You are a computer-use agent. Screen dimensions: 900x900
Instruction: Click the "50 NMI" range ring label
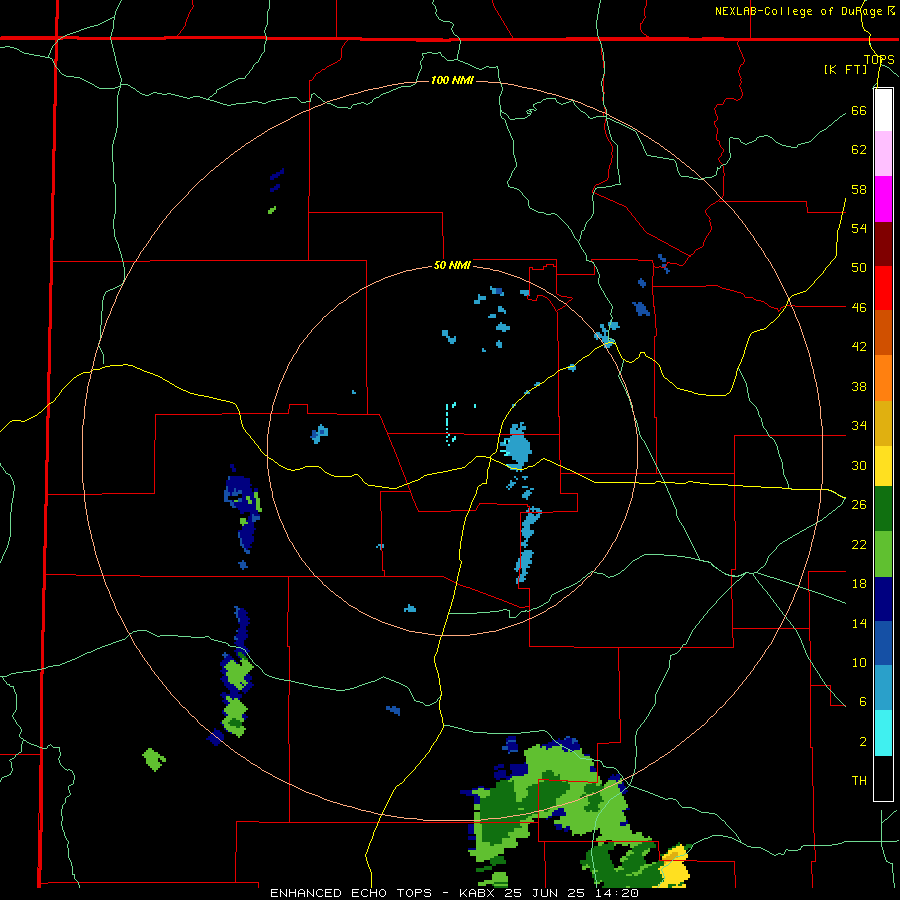(x=452, y=265)
